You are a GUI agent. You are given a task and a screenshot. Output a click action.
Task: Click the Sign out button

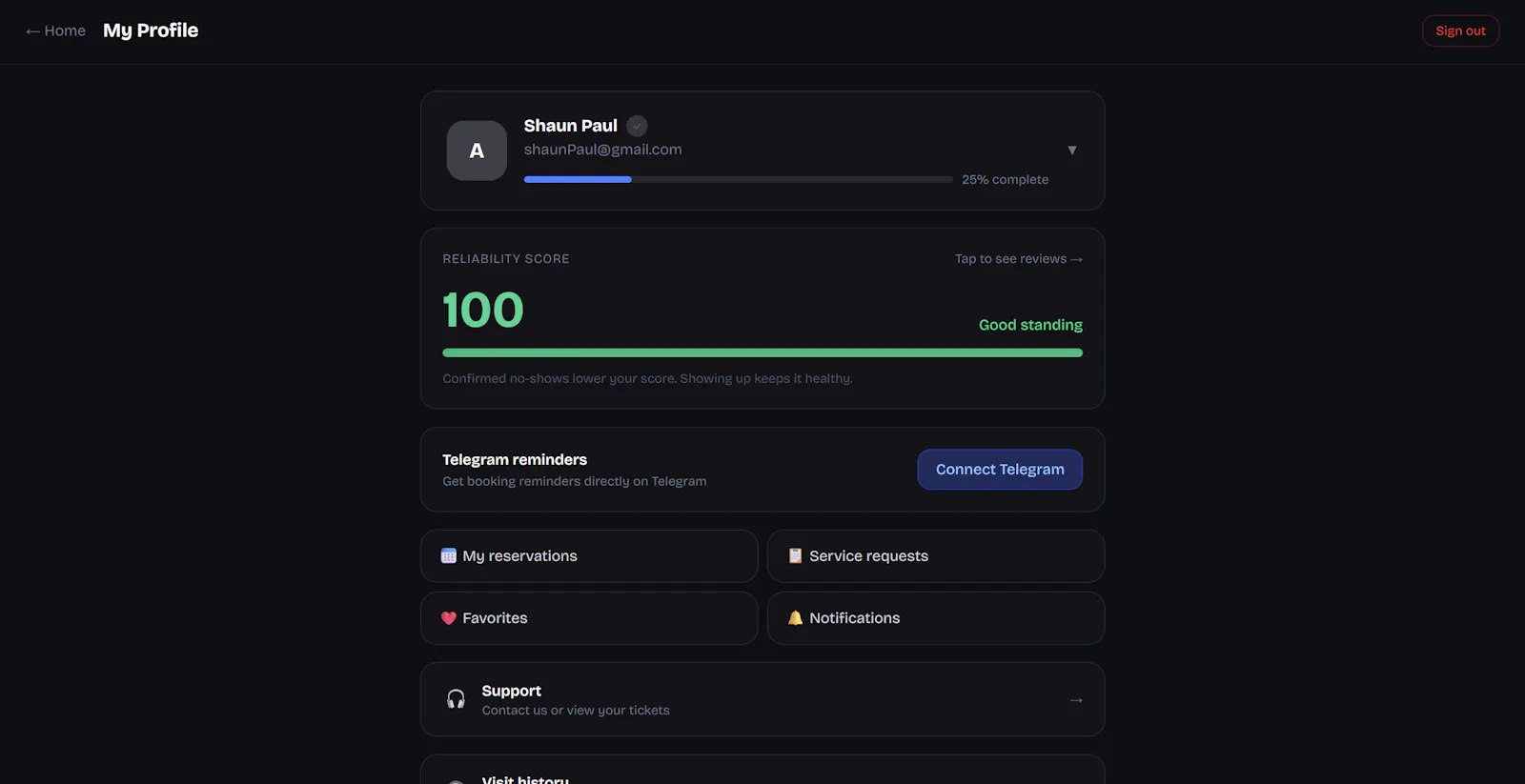1460,31
